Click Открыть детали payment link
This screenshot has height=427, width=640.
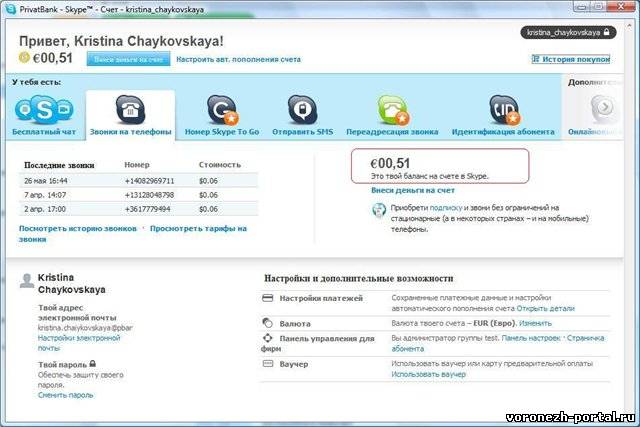[x=546, y=309]
